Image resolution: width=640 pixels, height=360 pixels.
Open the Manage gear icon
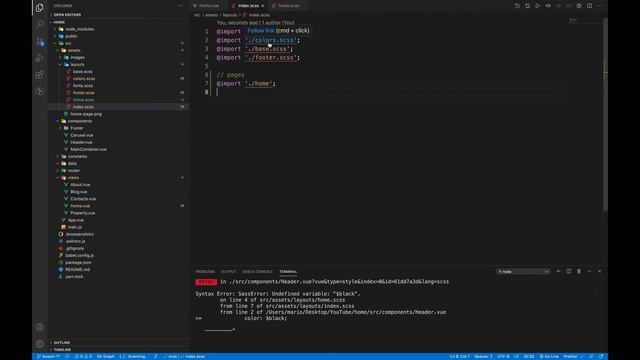(x=40, y=344)
